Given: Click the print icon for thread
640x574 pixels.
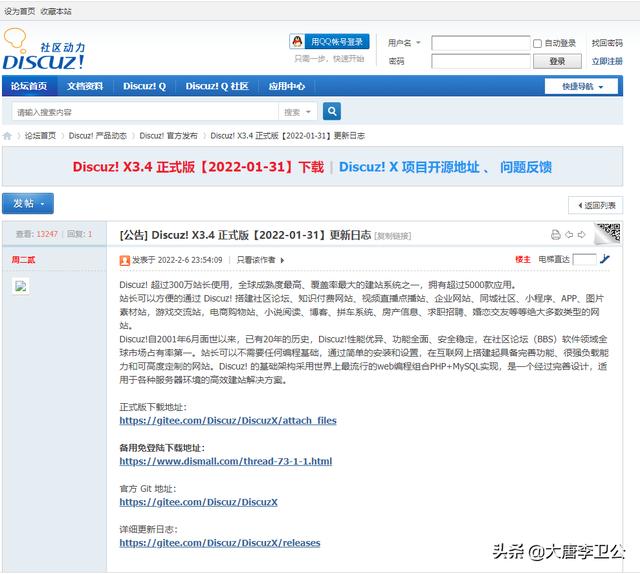Looking at the screenshot, I should pyautogui.click(x=556, y=235).
